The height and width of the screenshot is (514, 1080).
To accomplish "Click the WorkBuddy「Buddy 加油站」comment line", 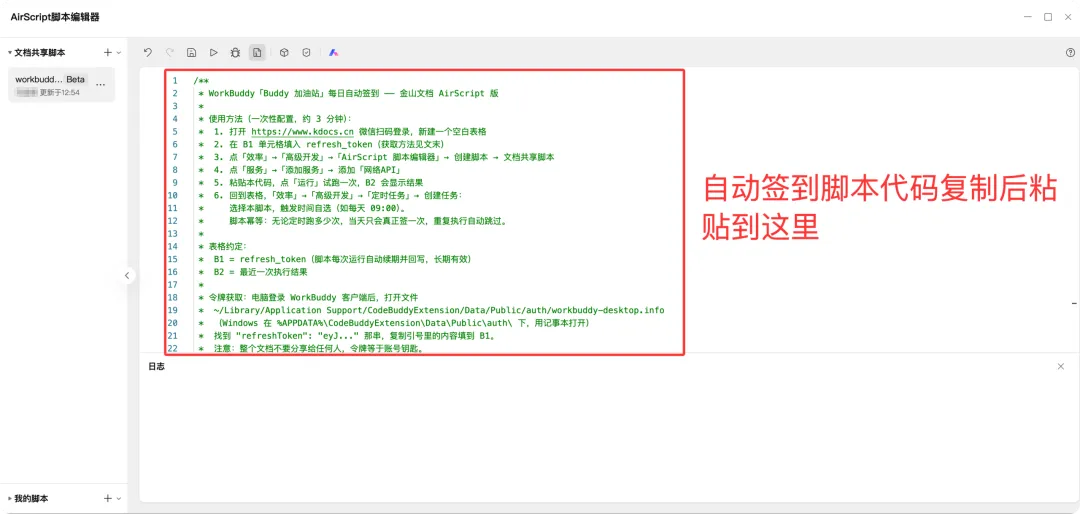I will pos(349,93).
